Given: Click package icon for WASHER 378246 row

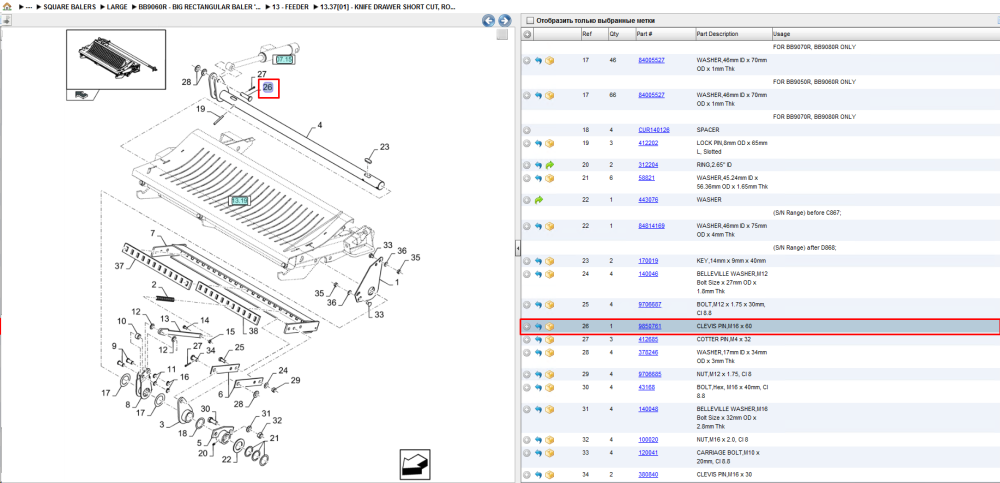Looking at the screenshot, I should click(x=550, y=353).
